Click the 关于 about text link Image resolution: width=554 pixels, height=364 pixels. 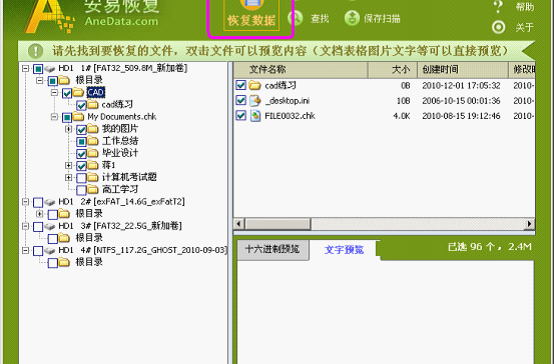tap(524, 28)
